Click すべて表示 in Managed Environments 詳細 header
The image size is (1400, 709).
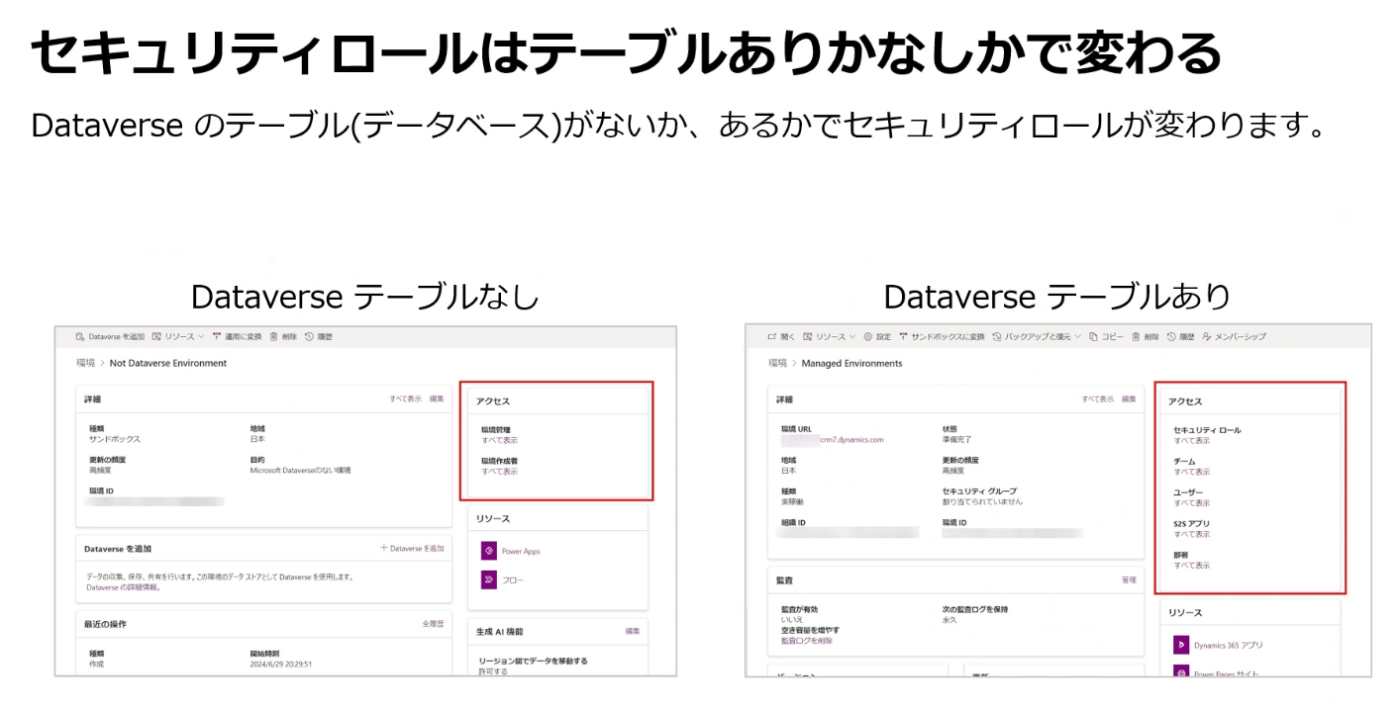pyautogui.click(x=1098, y=399)
